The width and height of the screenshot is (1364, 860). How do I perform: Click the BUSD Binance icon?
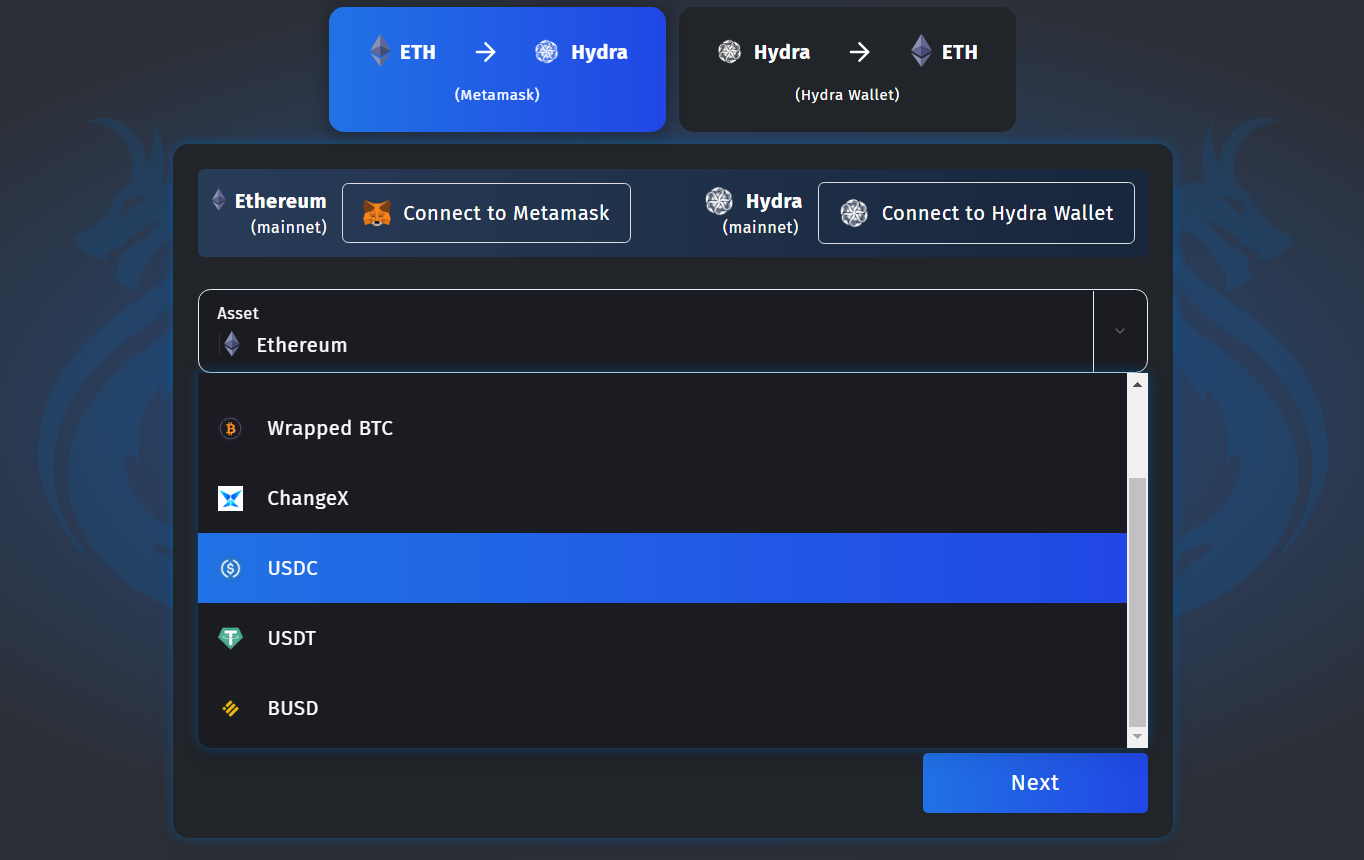tap(230, 708)
